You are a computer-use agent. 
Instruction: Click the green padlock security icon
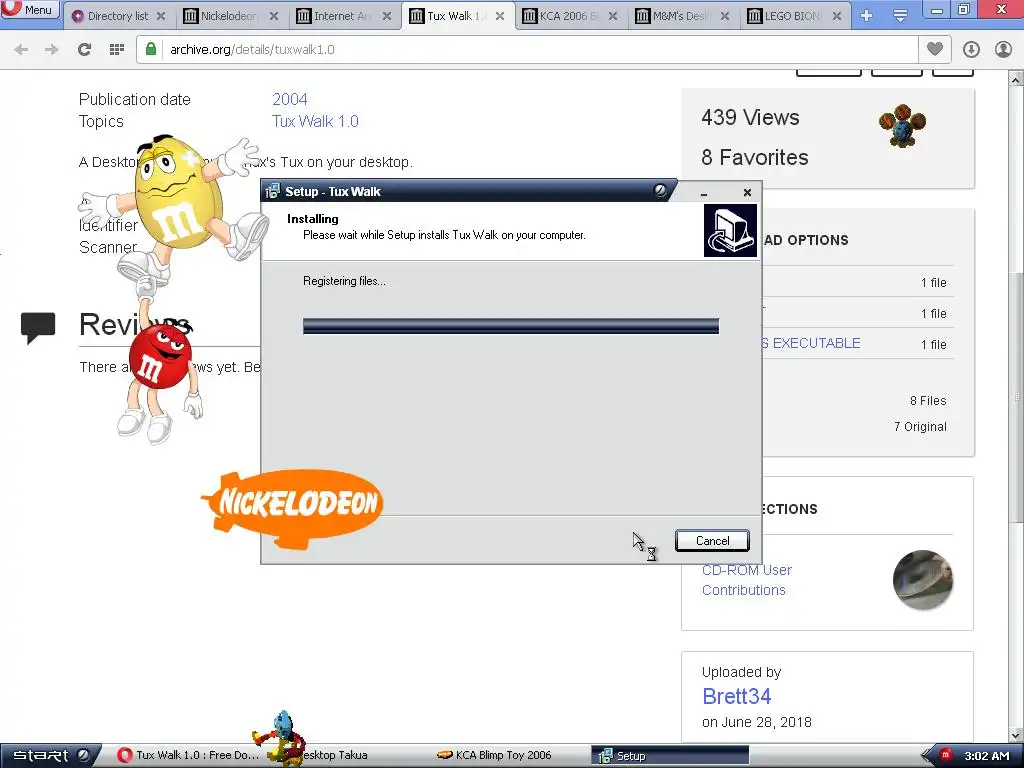[151, 50]
